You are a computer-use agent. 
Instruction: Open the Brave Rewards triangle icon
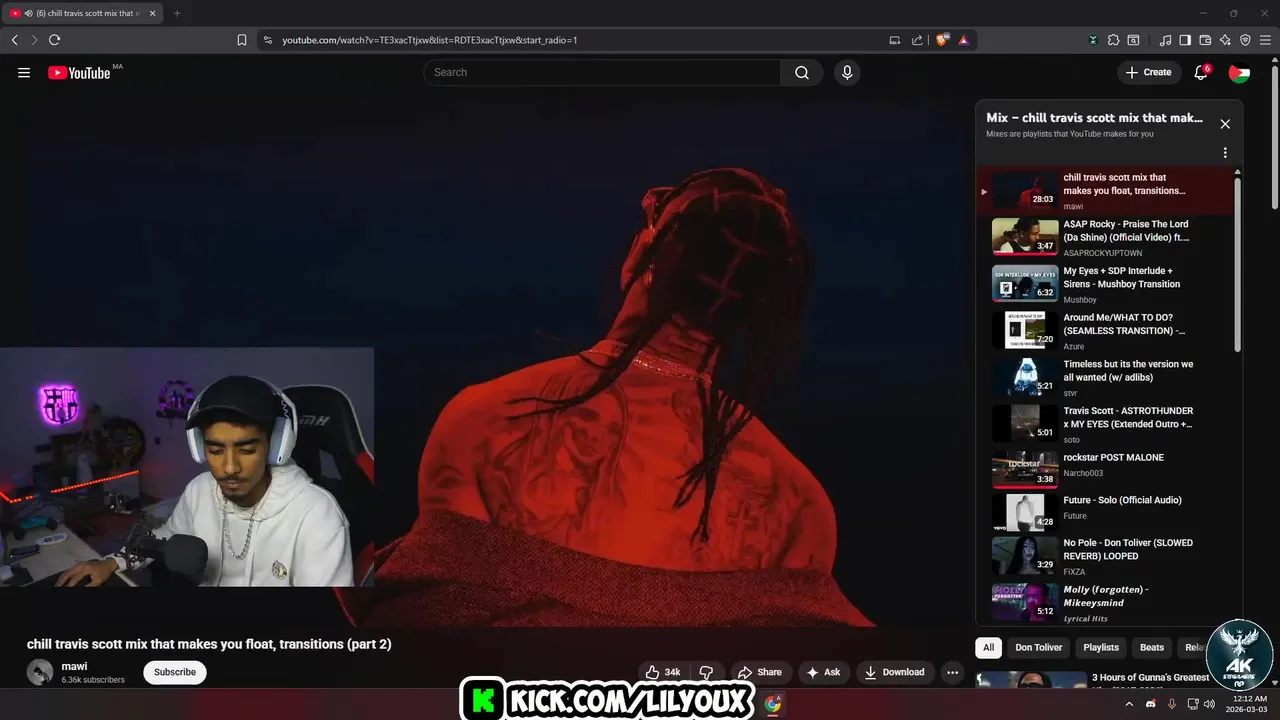(964, 40)
